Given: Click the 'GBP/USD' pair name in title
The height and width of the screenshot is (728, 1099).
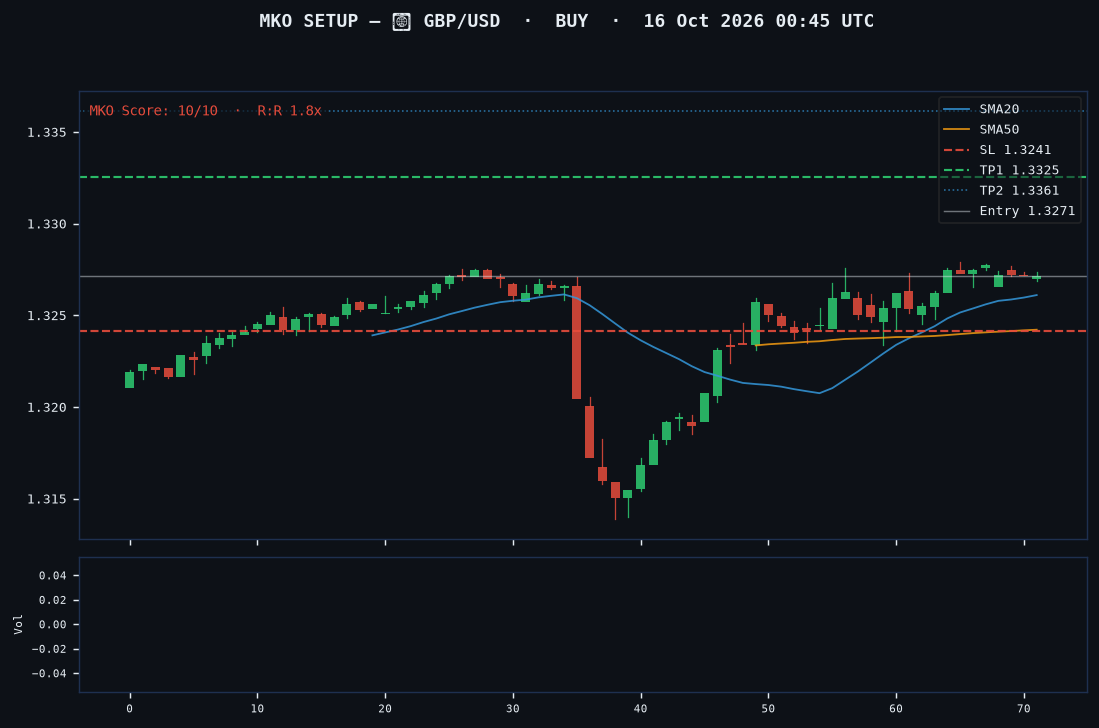Looking at the screenshot, I should [462, 21].
